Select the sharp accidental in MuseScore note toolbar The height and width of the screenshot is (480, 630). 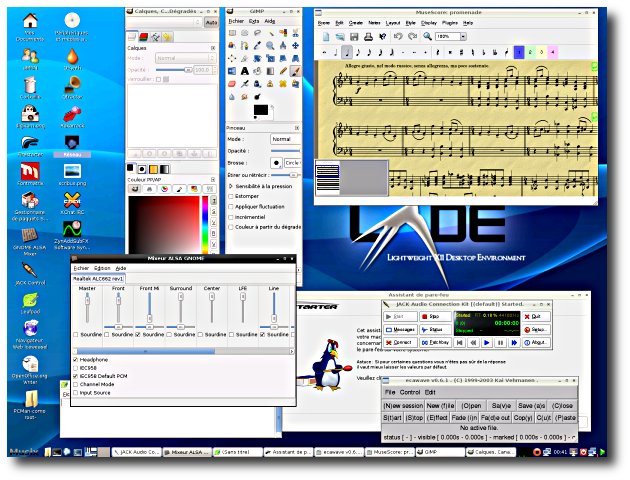point(461,52)
